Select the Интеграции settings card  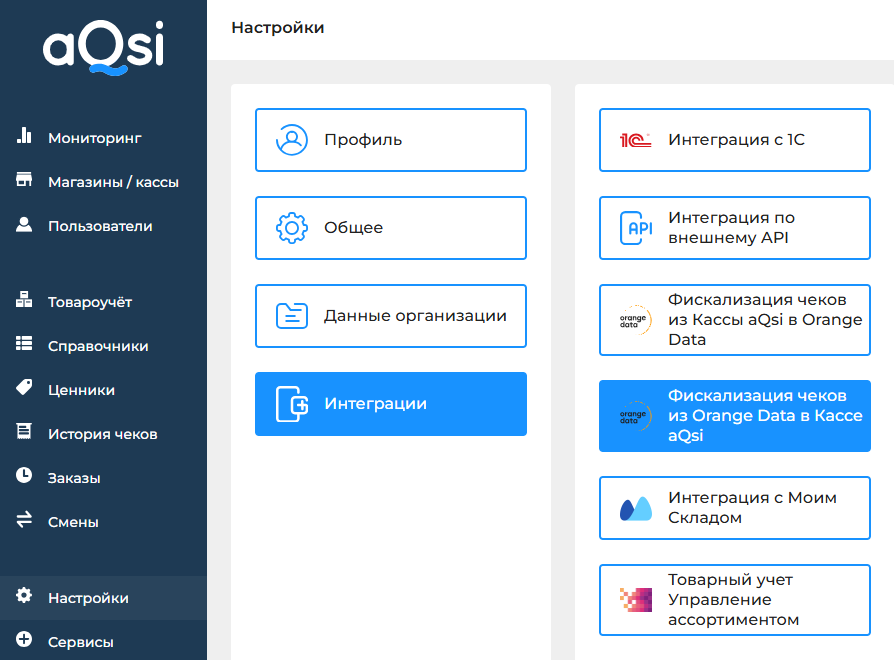click(x=390, y=404)
